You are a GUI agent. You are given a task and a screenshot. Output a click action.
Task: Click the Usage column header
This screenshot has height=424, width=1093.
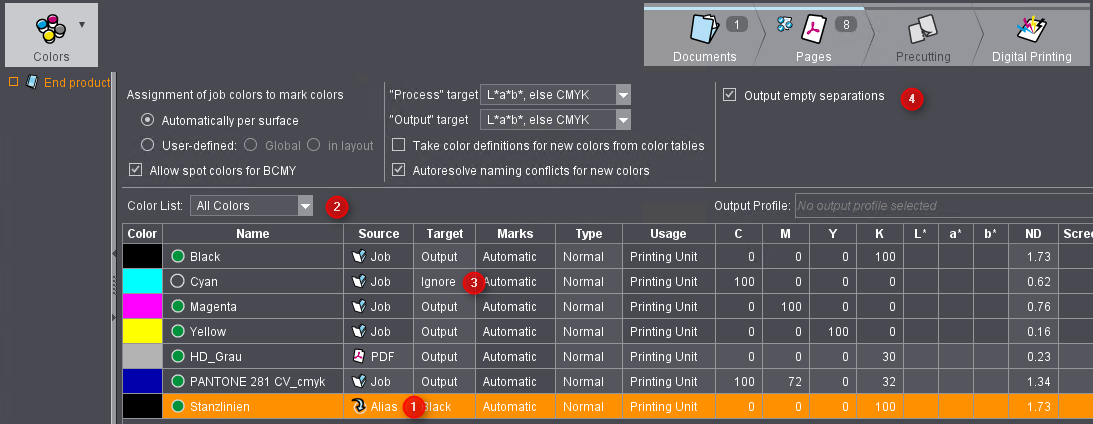[667, 233]
